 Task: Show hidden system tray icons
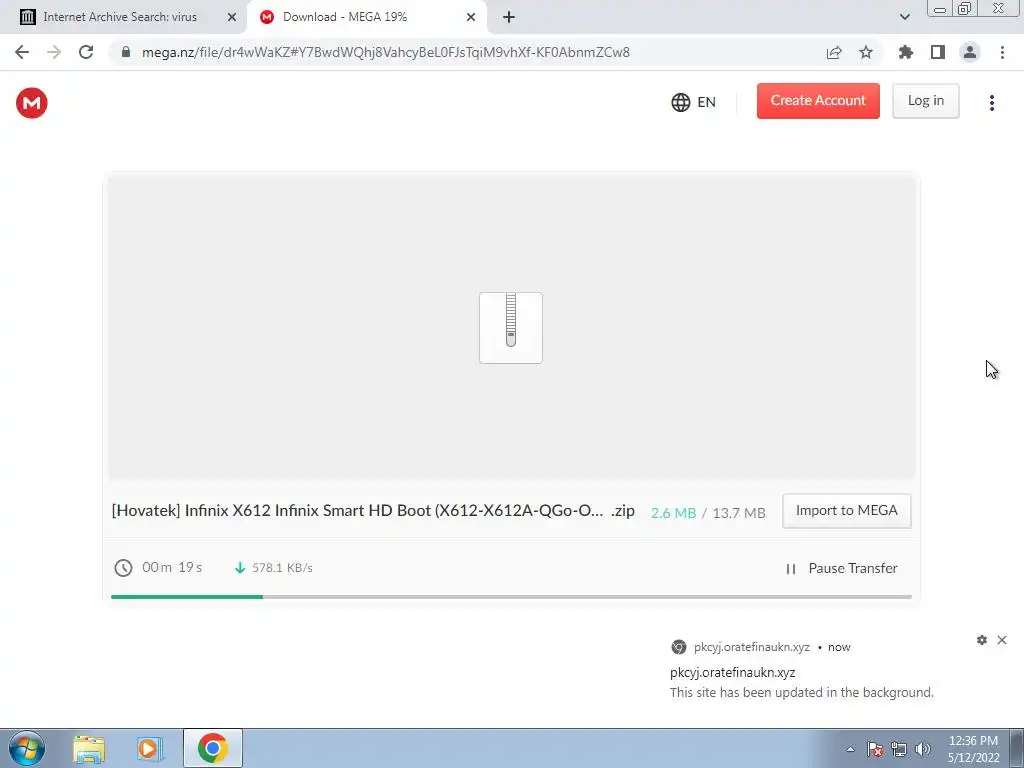850,750
